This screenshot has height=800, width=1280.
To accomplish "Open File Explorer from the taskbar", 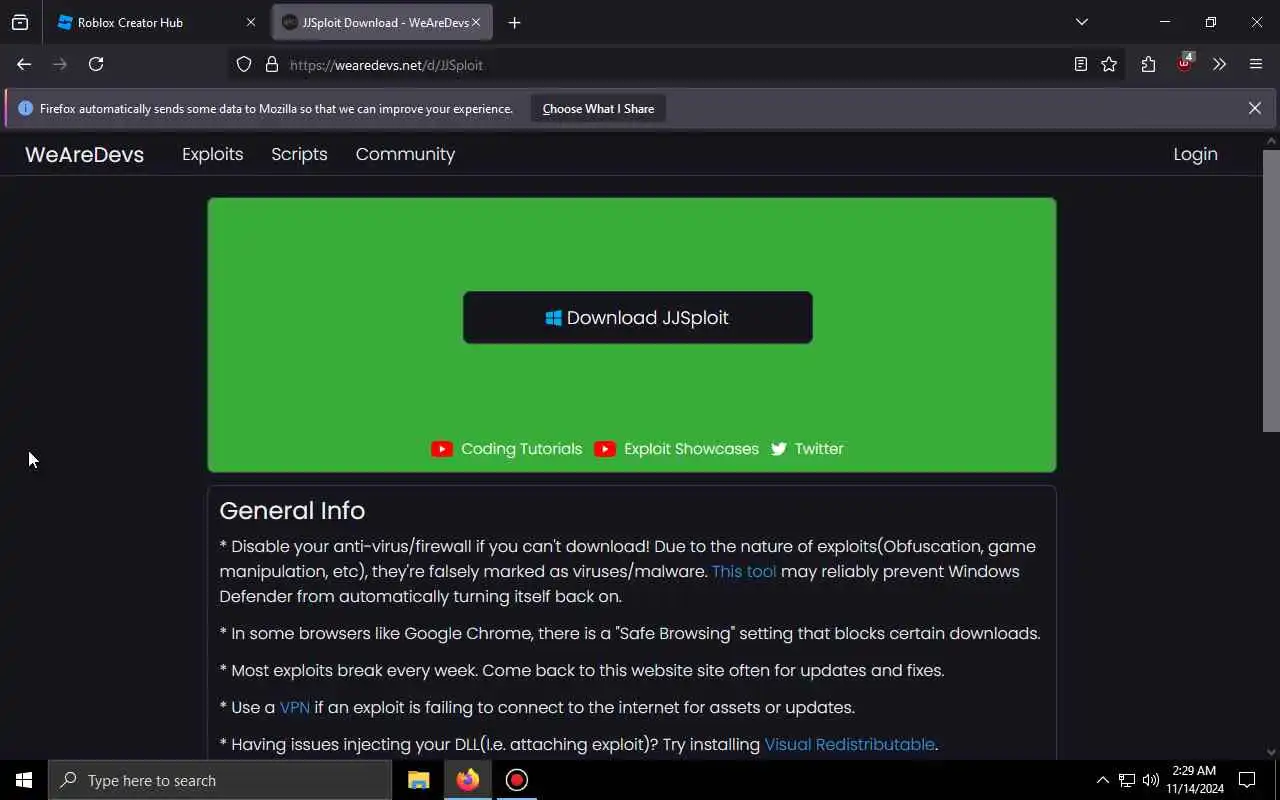I will [418, 780].
